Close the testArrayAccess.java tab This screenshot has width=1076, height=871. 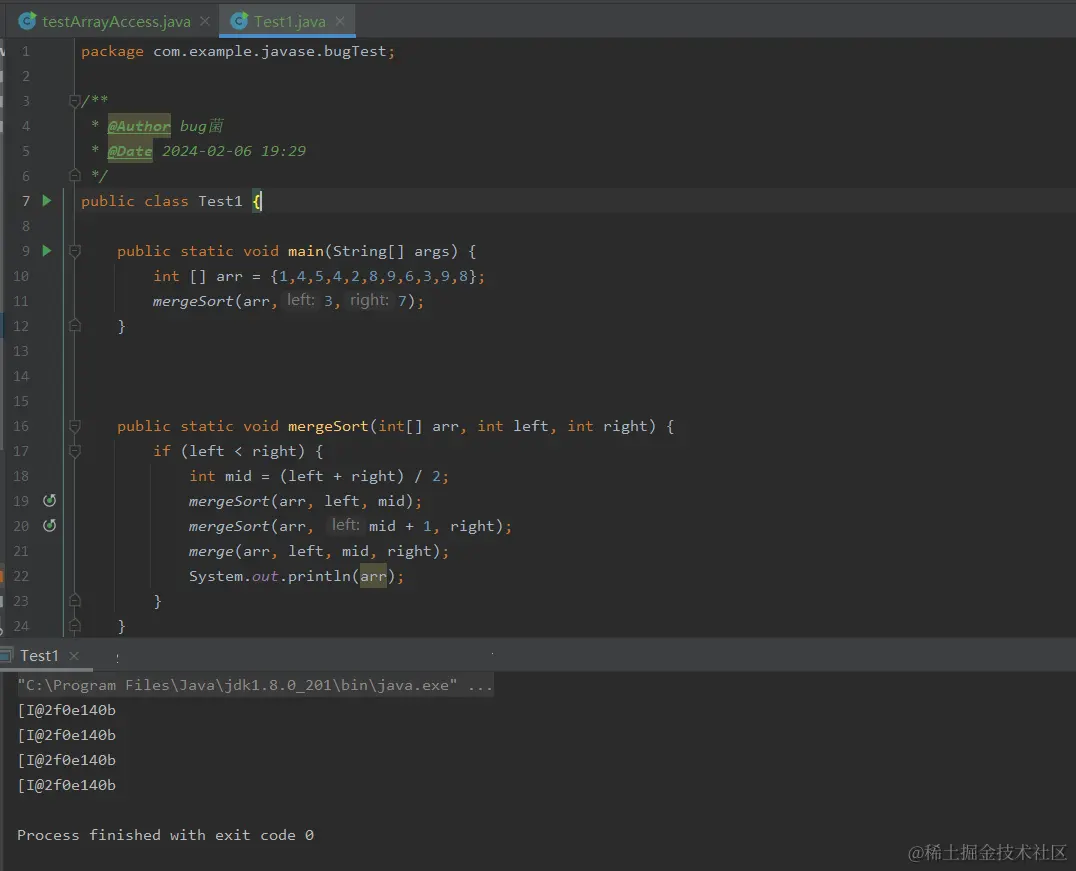tap(204, 21)
